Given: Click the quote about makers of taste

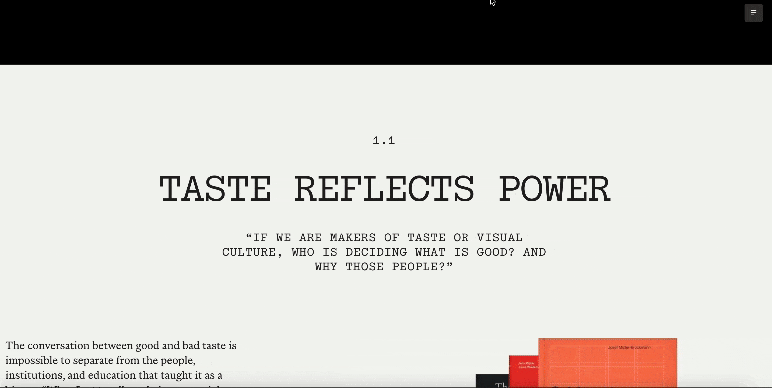Looking at the screenshot, I should pos(384,252).
